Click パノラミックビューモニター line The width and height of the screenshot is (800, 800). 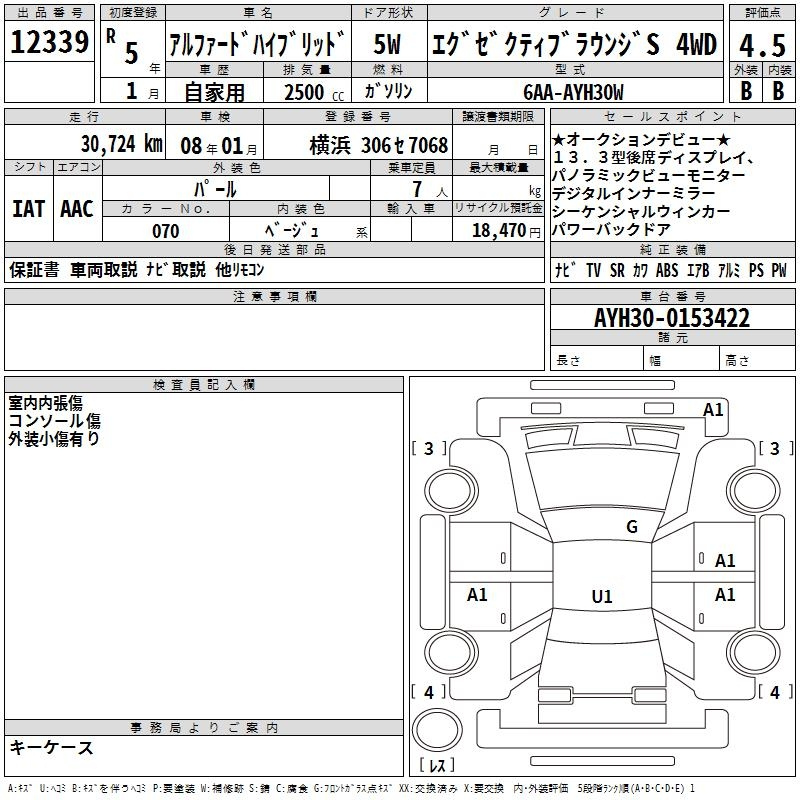[648, 176]
